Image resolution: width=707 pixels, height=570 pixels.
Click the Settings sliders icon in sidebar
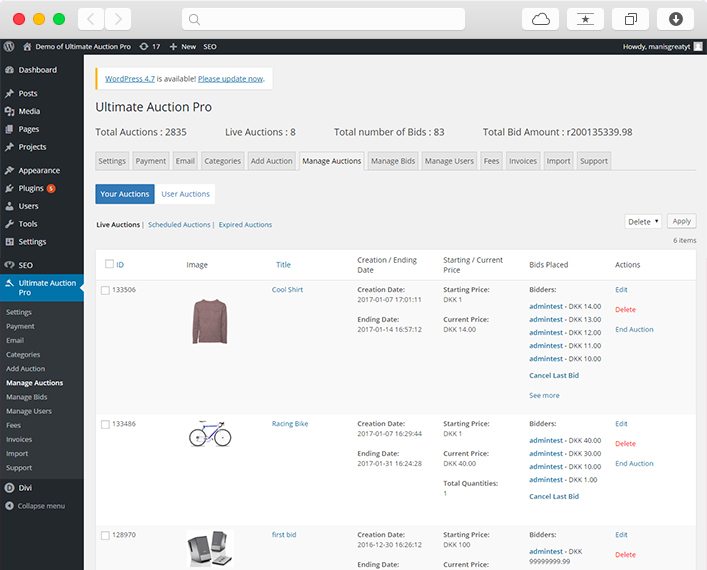[x=9, y=242]
